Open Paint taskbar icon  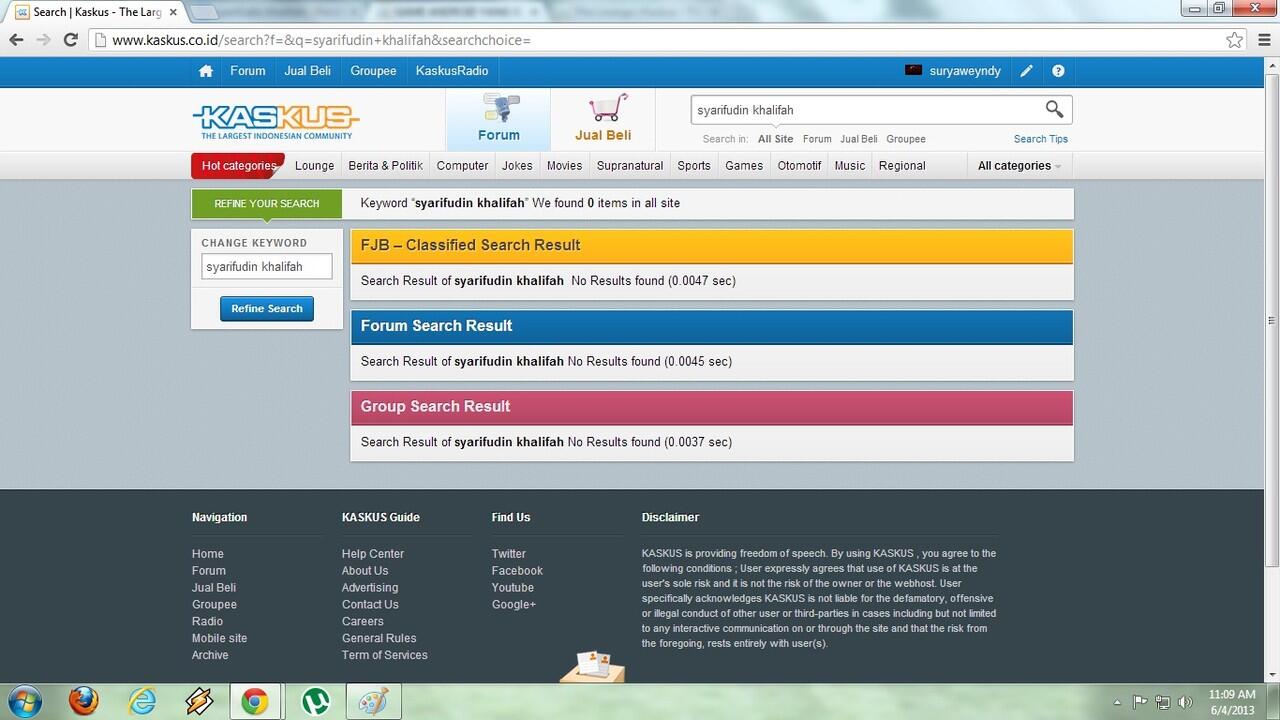(x=373, y=701)
